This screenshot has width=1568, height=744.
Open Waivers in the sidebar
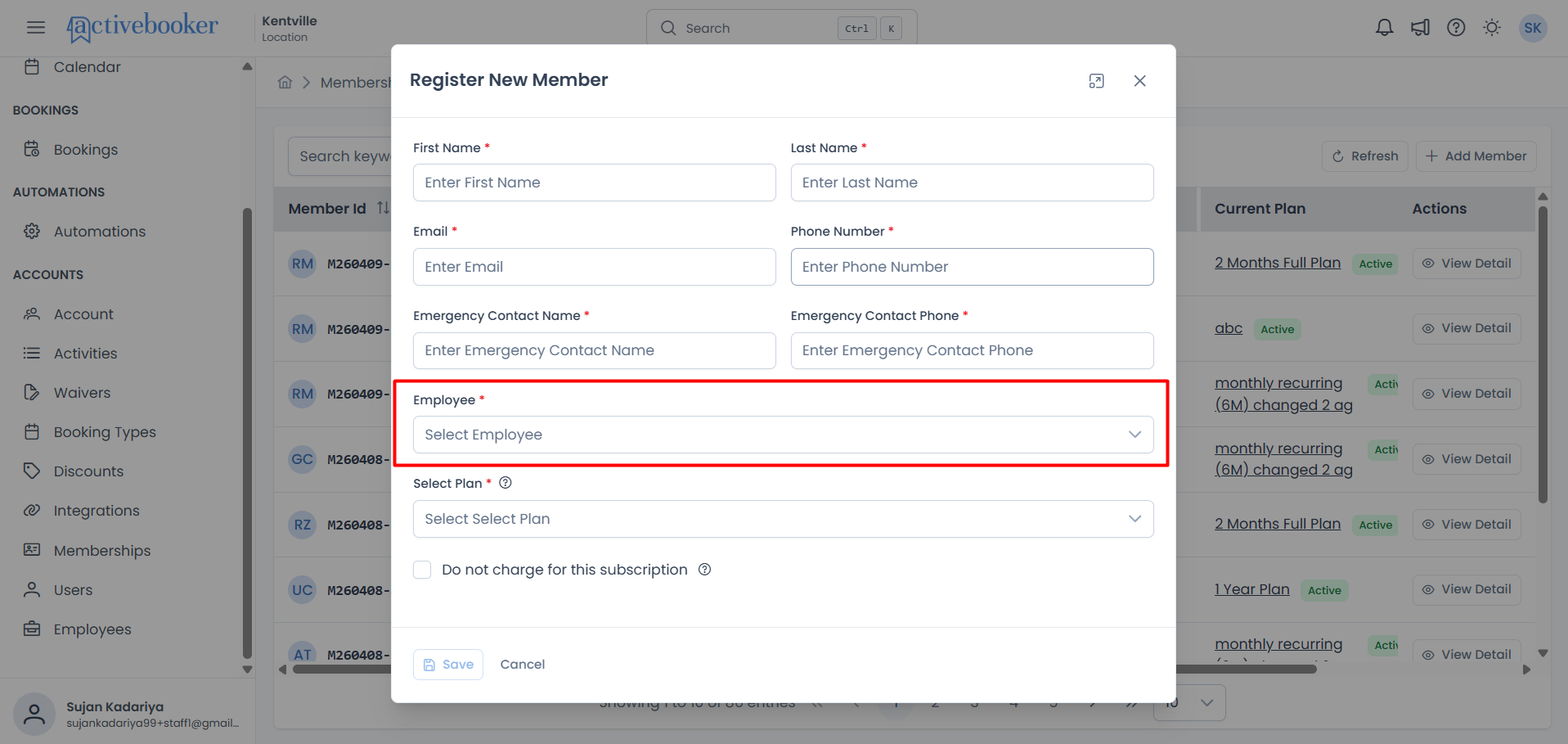point(82,393)
